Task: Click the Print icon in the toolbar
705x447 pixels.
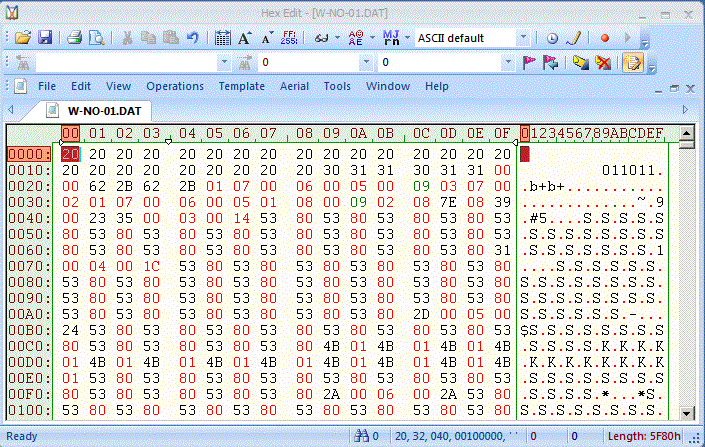Action: 74,38
